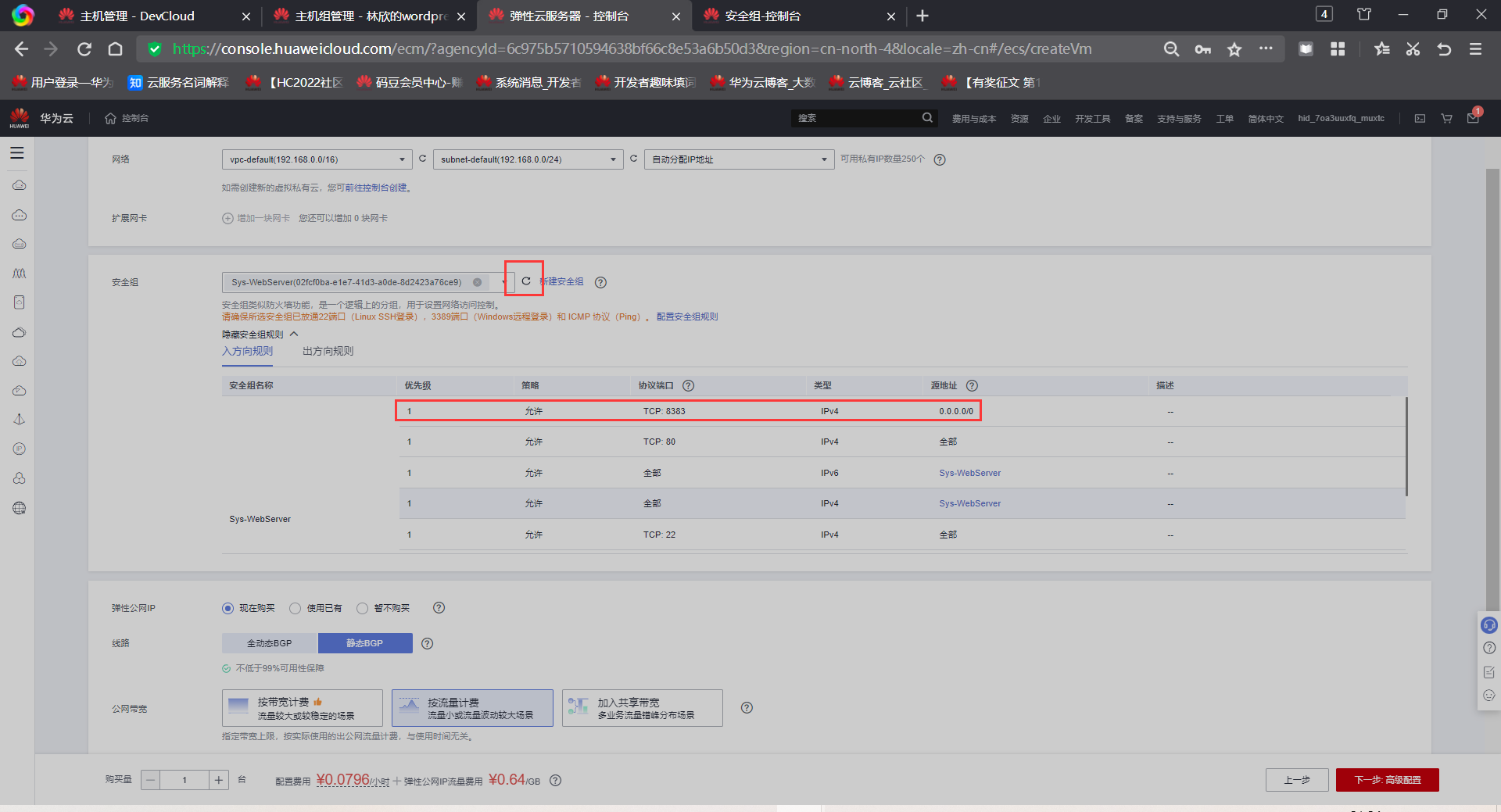Image resolution: width=1501 pixels, height=812 pixels.
Task: Open help icon for 弹性公网IP options
Action: click(439, 607)
